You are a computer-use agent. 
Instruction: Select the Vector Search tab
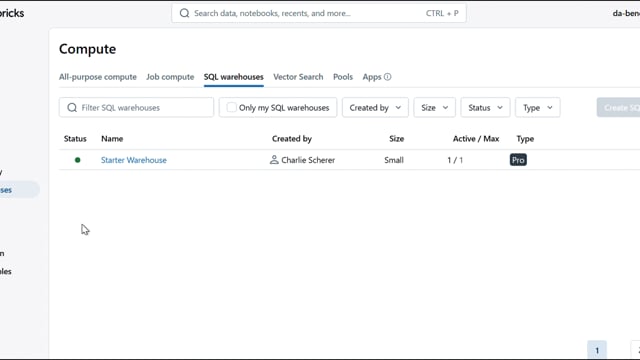pos(298,77)
